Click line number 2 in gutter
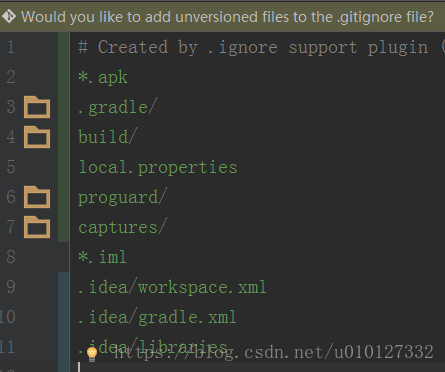This screenshot has width=445, height=372. 11,77
